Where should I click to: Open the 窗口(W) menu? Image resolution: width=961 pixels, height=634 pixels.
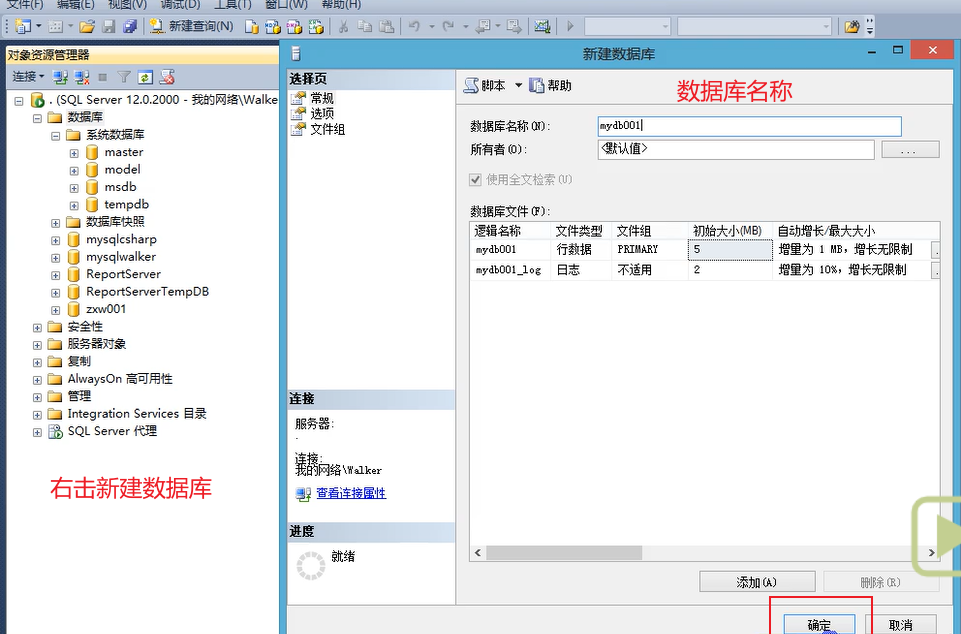pos(286,4)
